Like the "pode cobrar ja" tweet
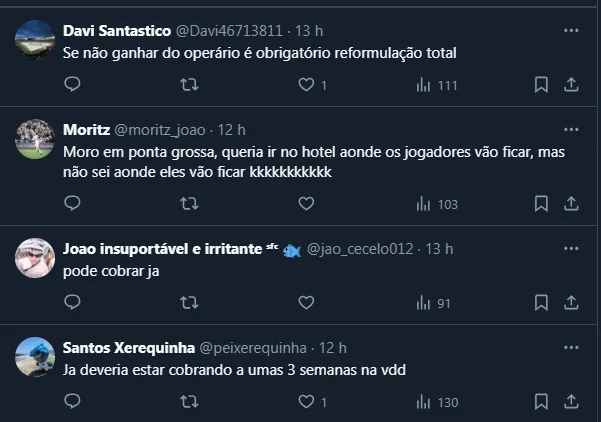601x422 pixels. pos(306,302)
